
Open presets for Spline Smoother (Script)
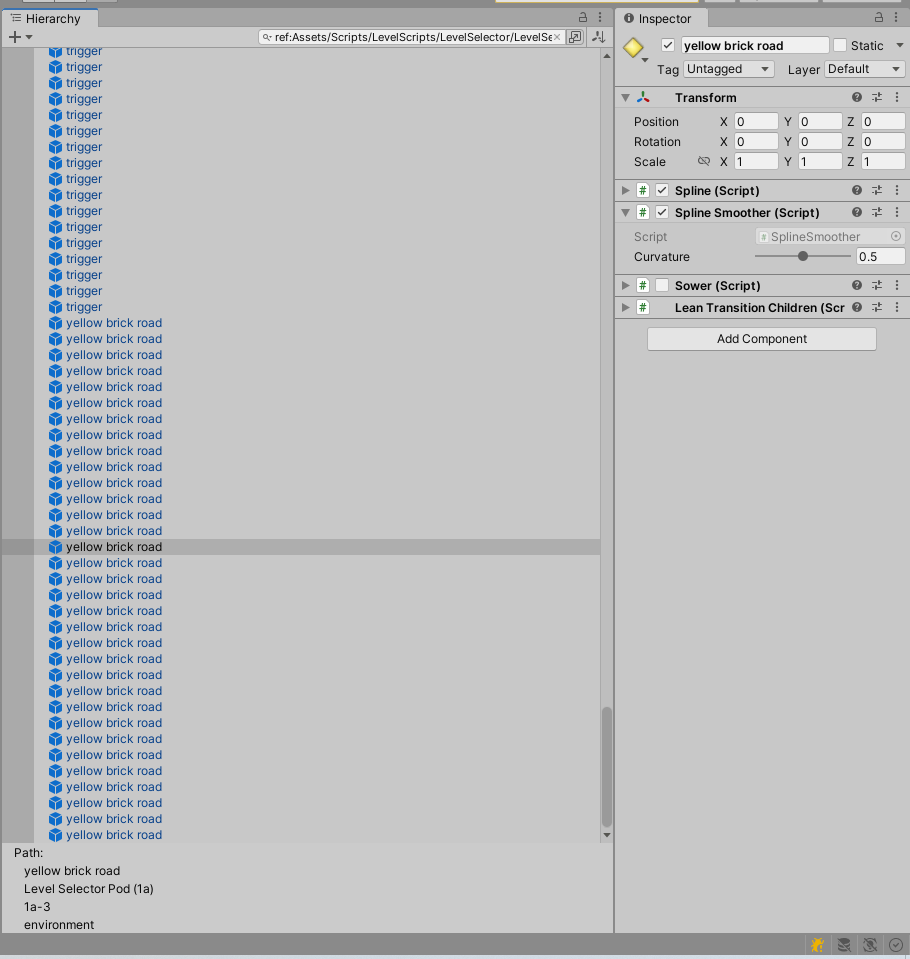coord(877,212)
